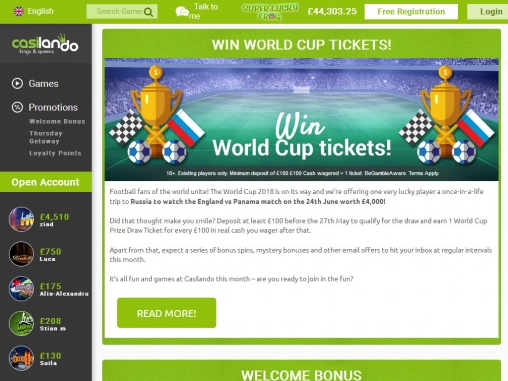The image size is (508, 381).
Task: Open Stian's £208 winner game icon
Action: [x=21, y=323]
